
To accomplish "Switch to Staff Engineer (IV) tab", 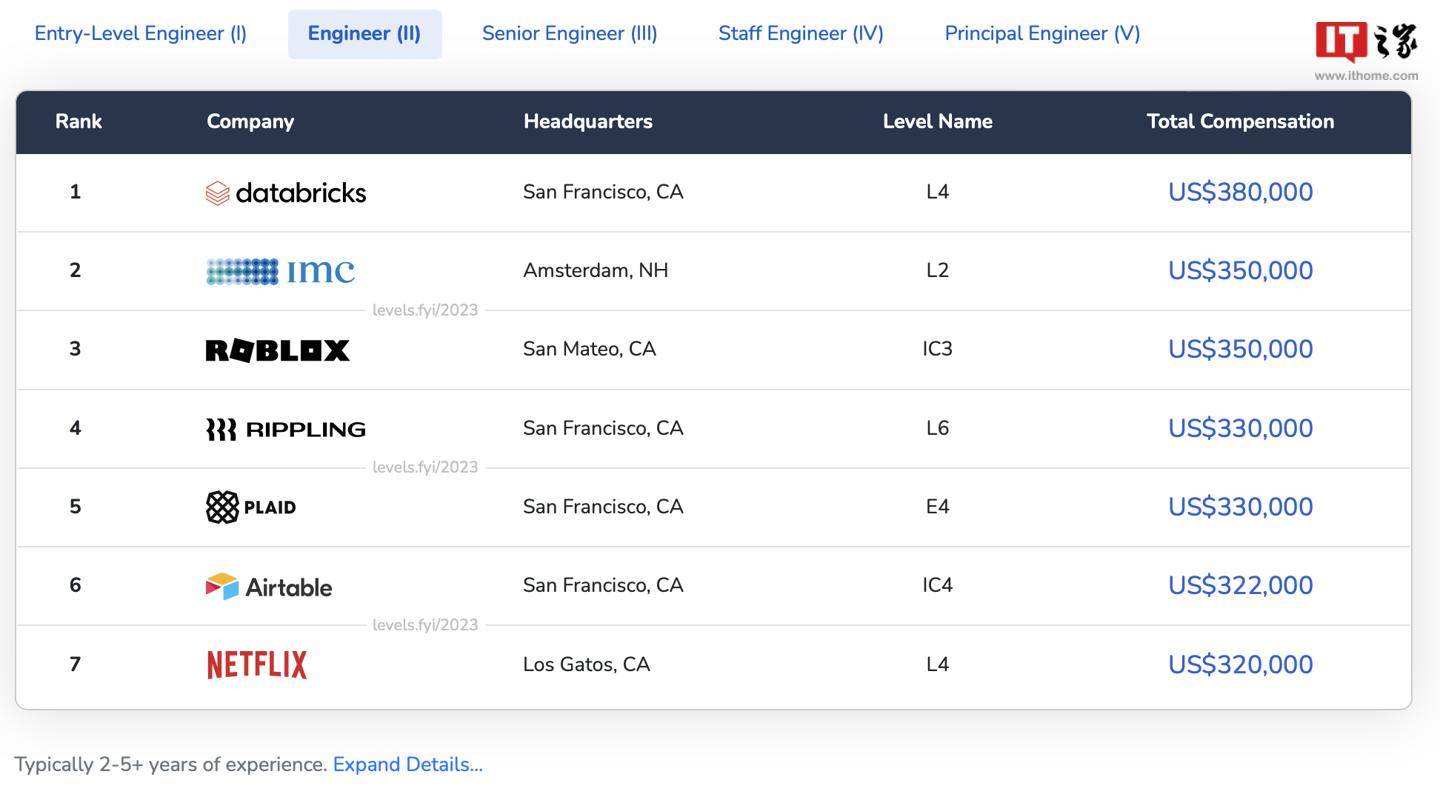I will tap(801, 33).
